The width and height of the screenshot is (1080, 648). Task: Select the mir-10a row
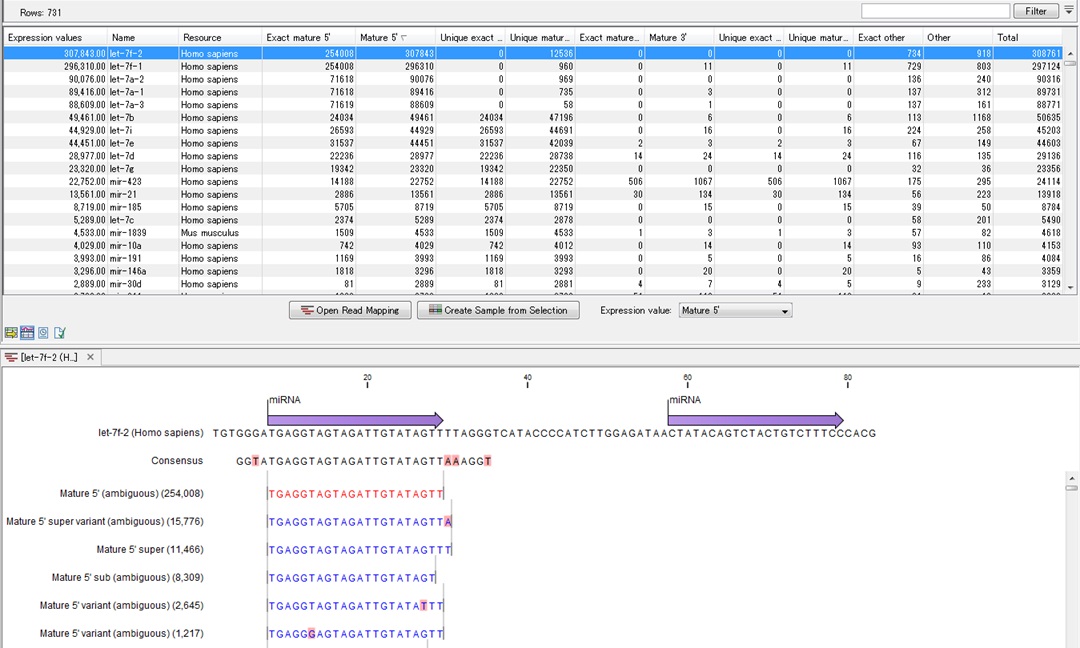[x=533, y=246]
